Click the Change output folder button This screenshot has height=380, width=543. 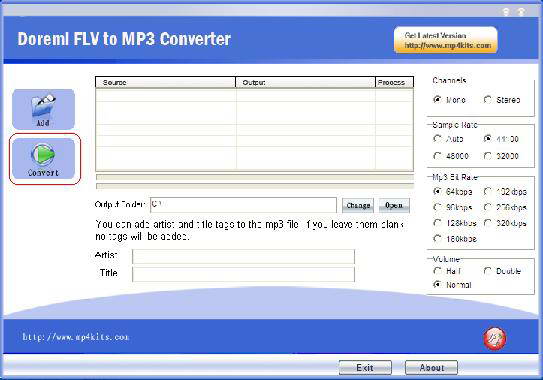click(358, 205)
